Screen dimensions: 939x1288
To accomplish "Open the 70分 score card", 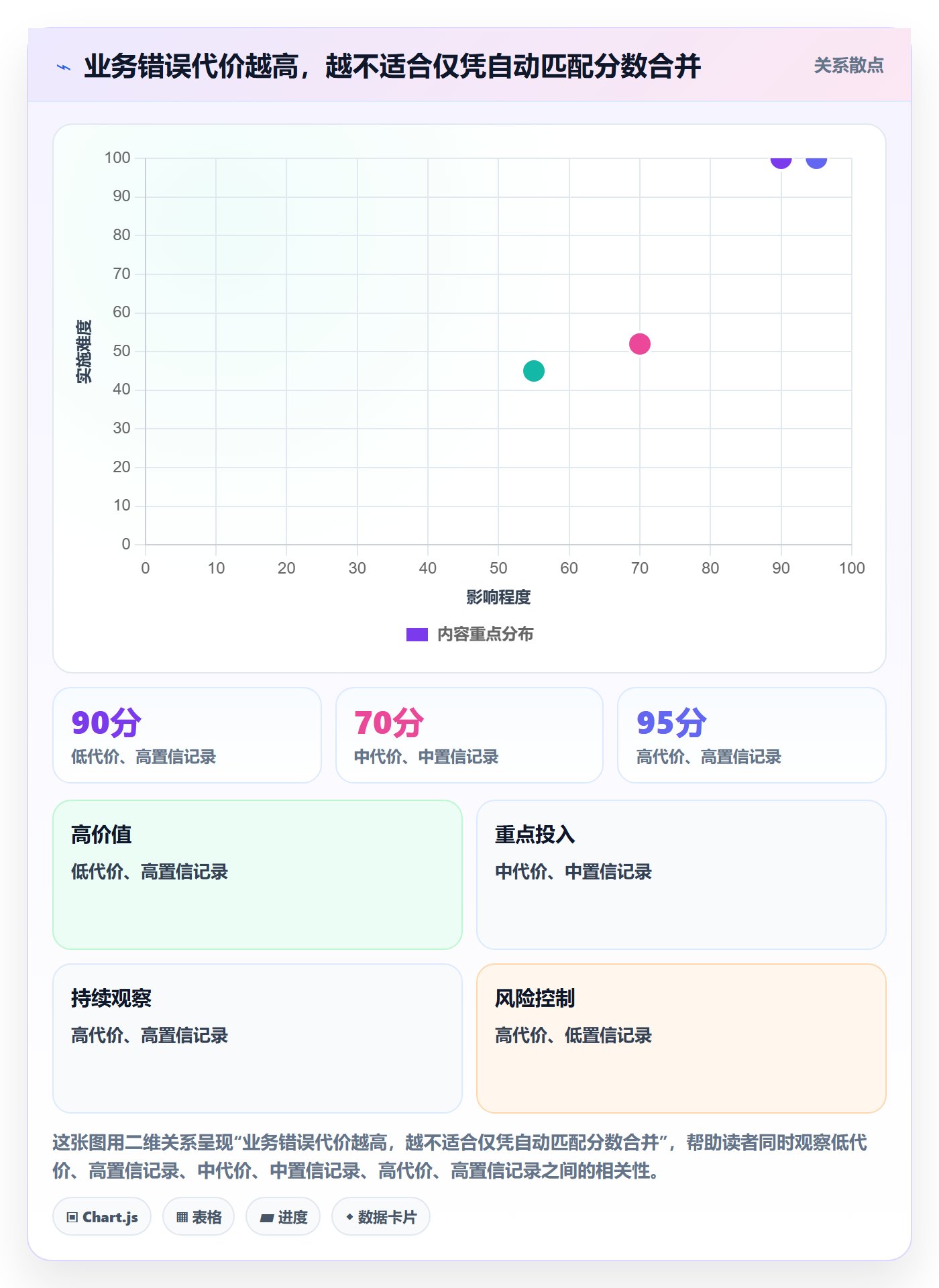I will [469, 735].
